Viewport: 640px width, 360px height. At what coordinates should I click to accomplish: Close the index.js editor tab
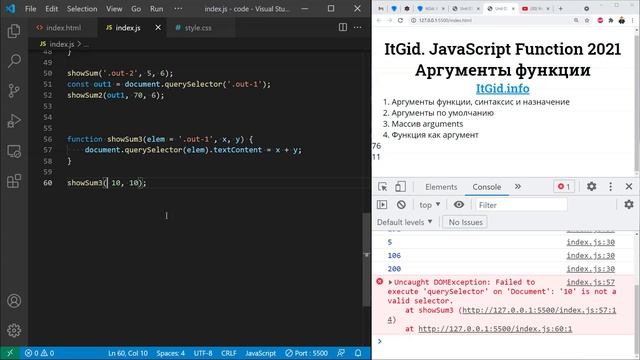click(x=158, y=27)
